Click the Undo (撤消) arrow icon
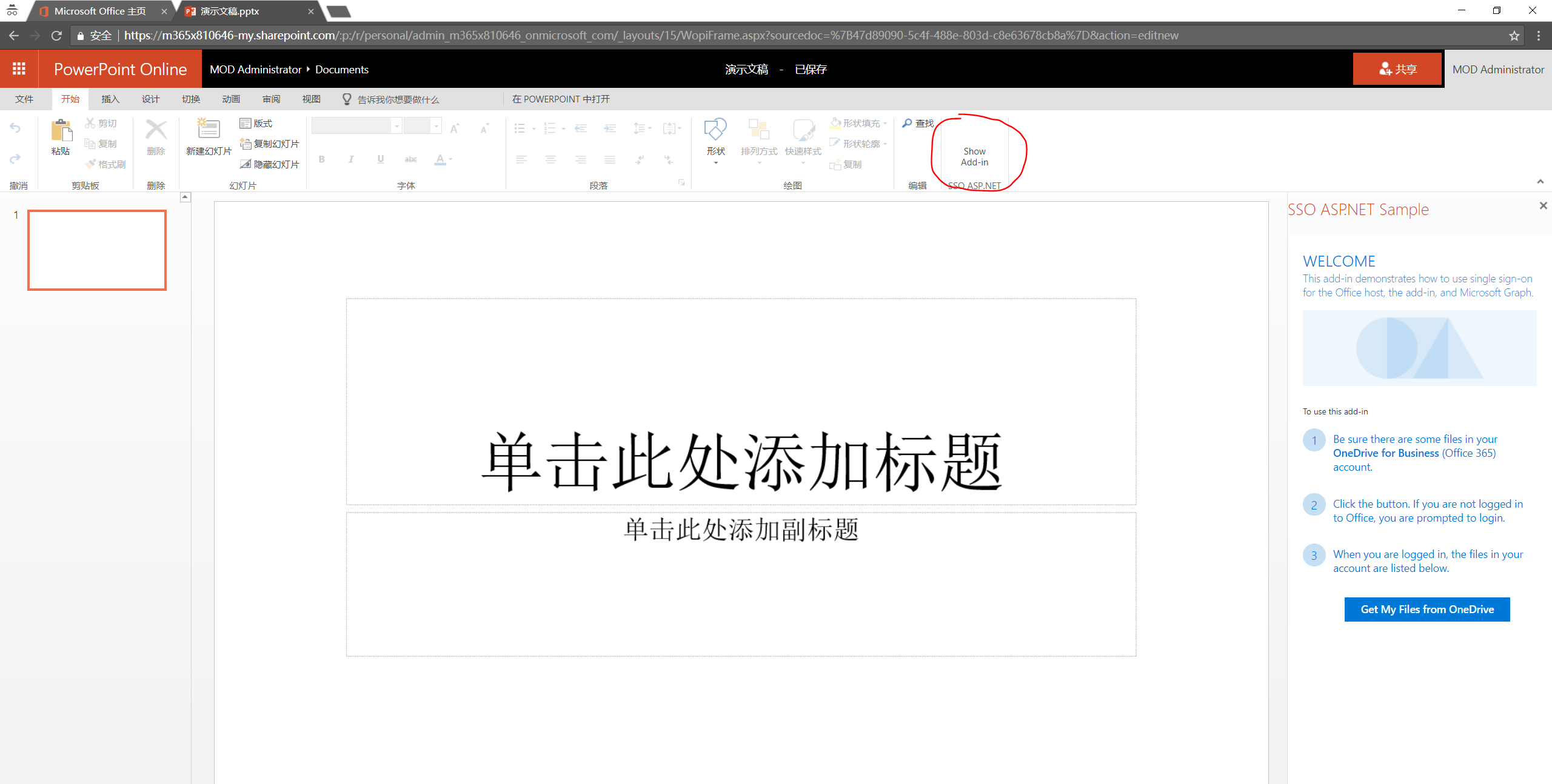 point(15,128)
